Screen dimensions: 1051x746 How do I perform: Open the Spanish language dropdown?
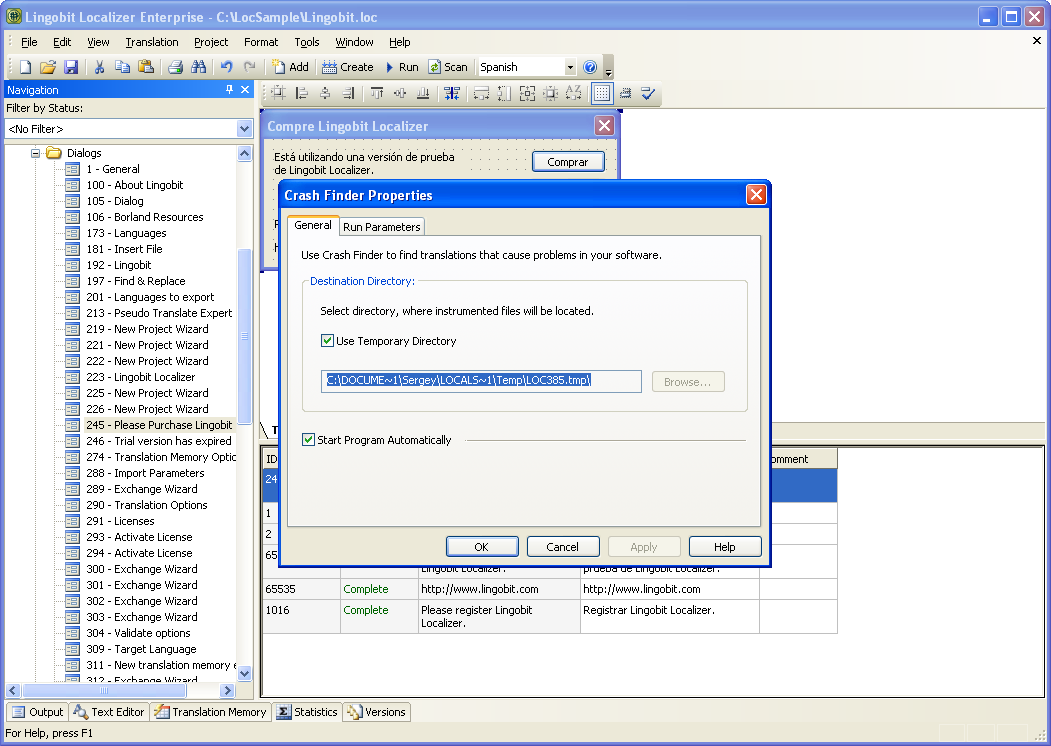click(x=570, y=67)
